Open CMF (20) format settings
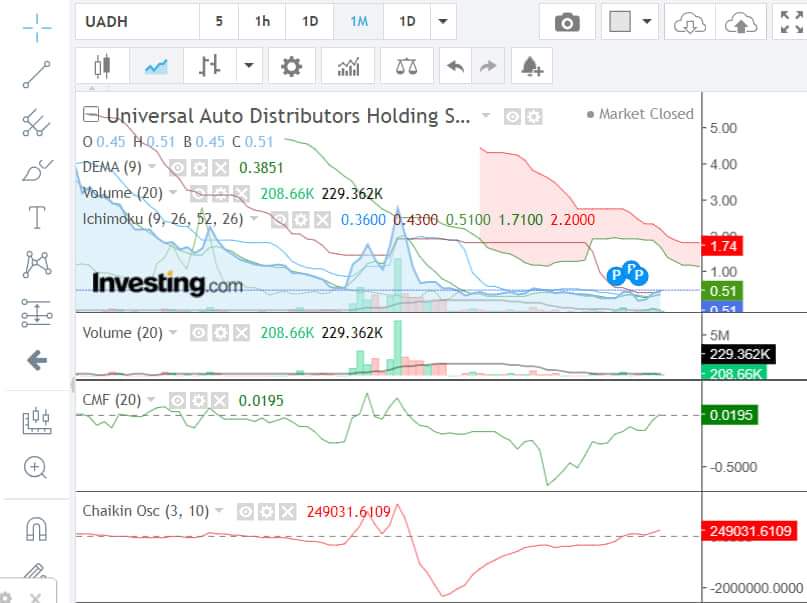Screen dimensions: 807x603 199,400
